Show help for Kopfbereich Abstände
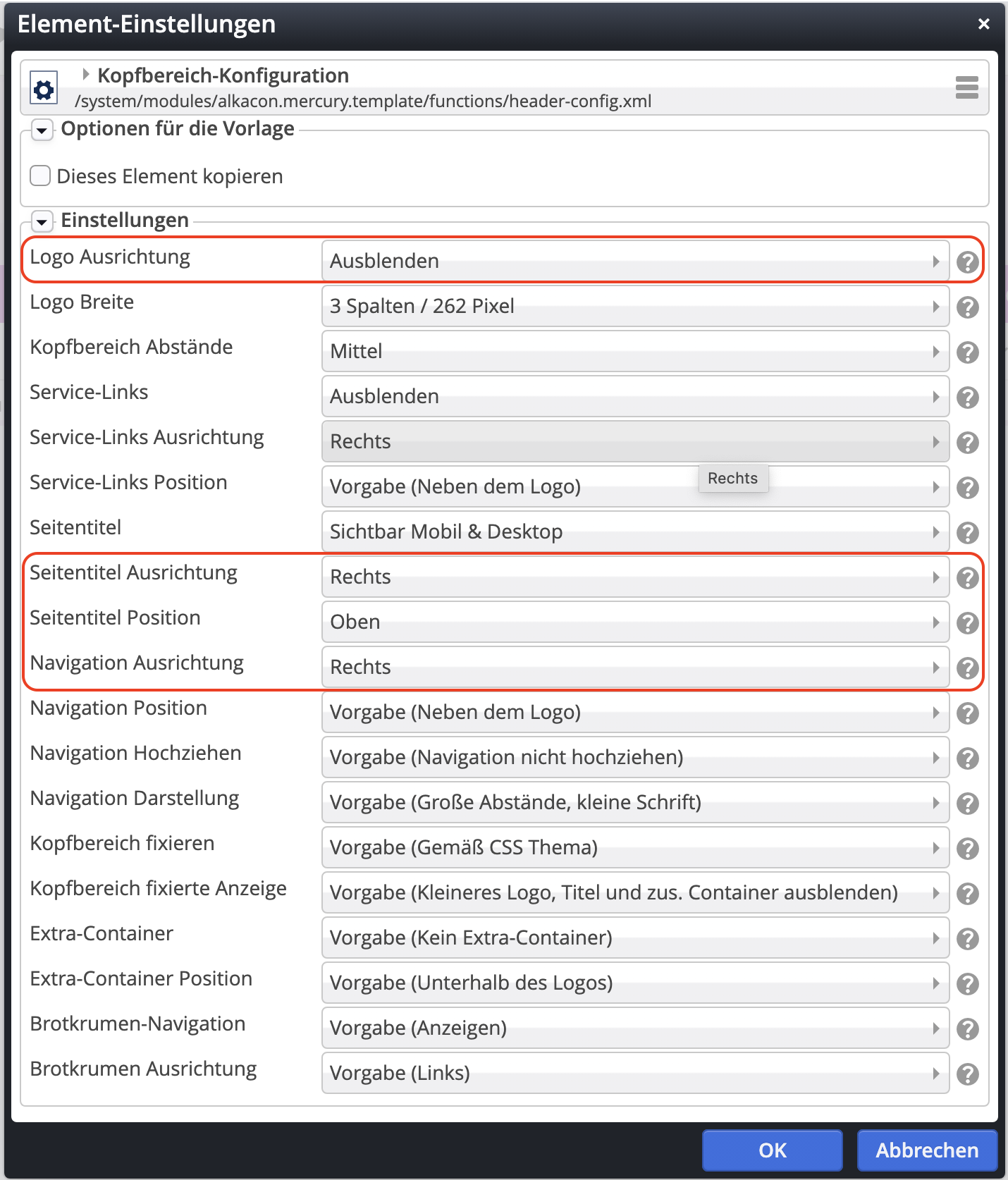1008x1180 pixels. 968,352
